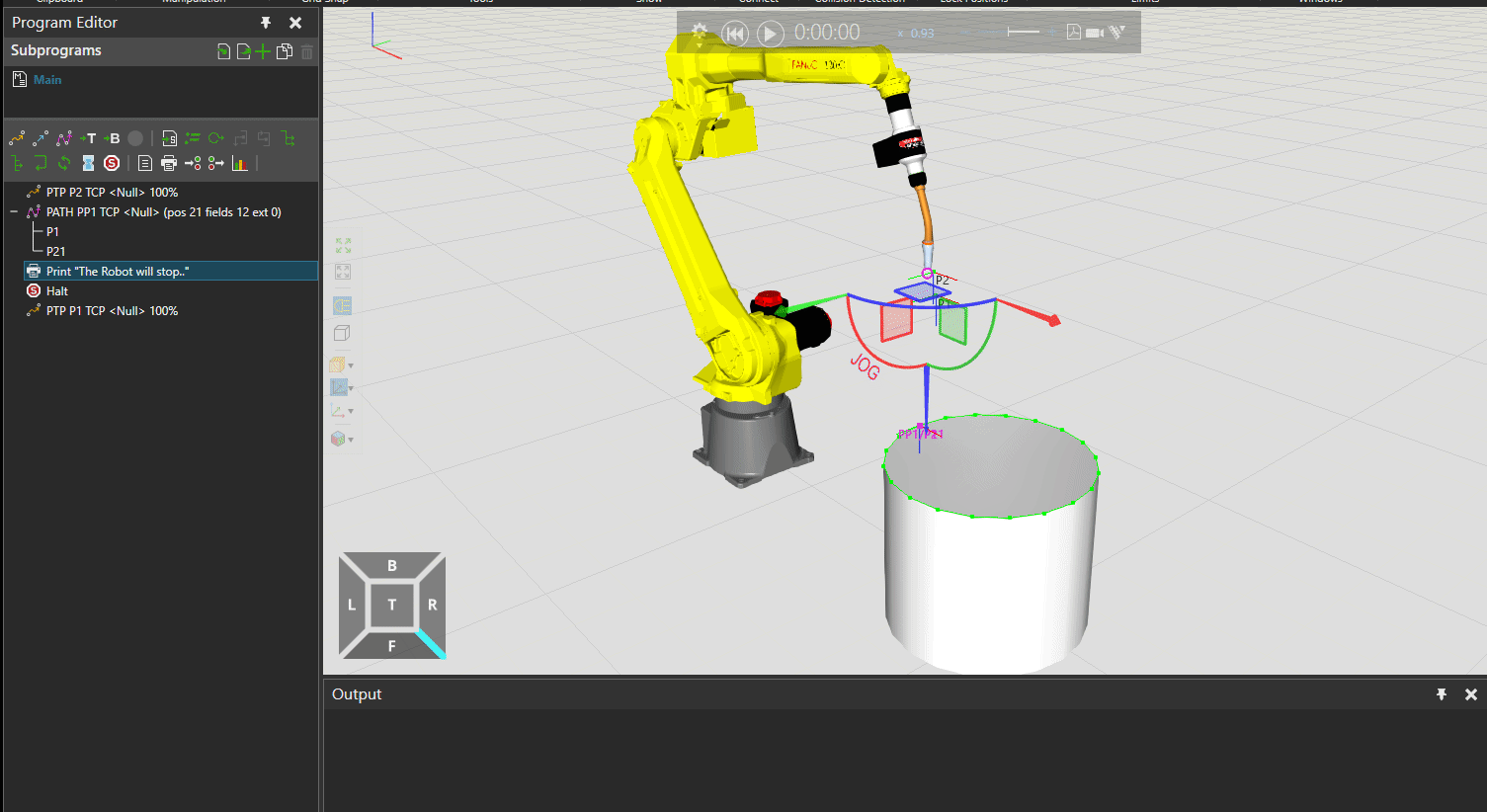Switch to Left view on navigation cube

click(352, 605)
